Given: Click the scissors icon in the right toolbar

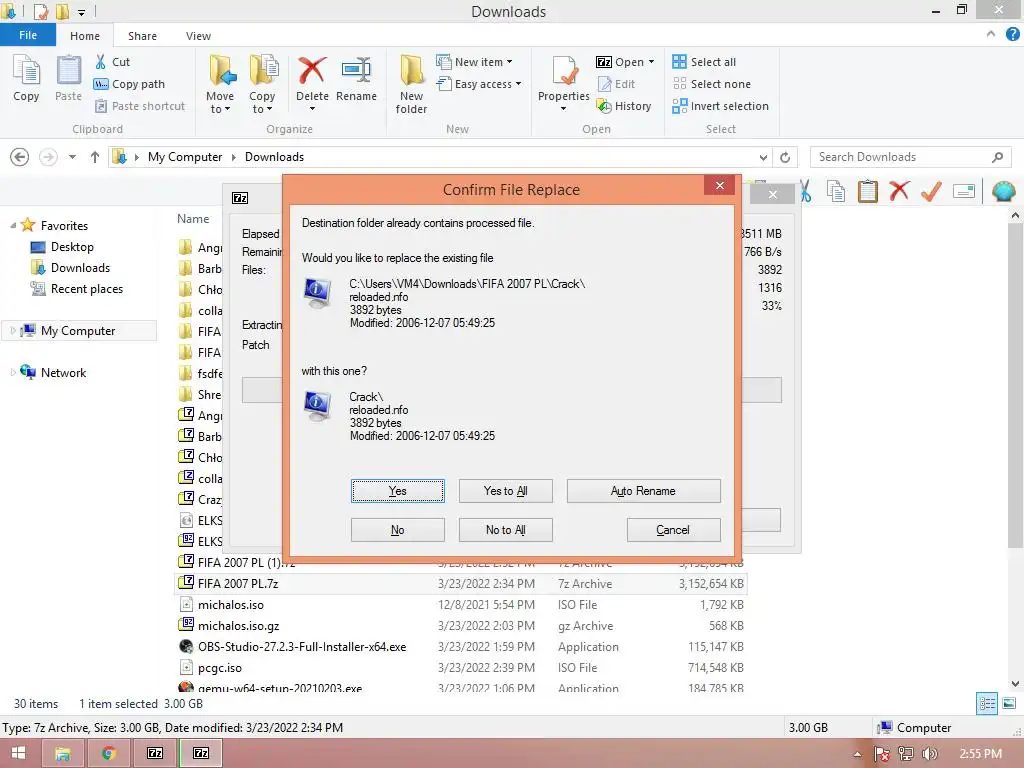Looking at the screenshot, I should click(x=805, y=191).
